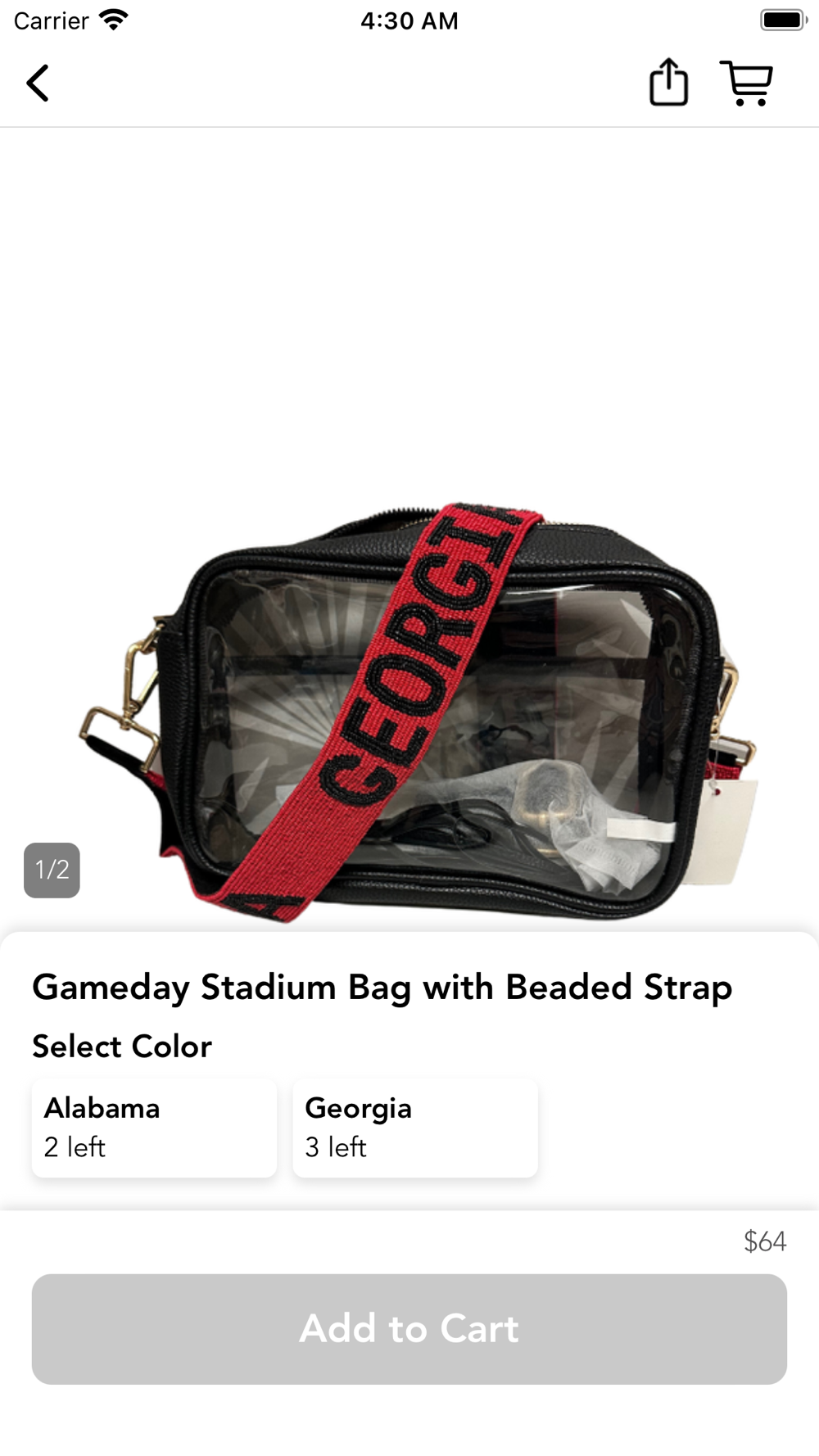Tap the Carrier status text
Viewport: 819px width, 1456px height.
click(x=51, y=20)
